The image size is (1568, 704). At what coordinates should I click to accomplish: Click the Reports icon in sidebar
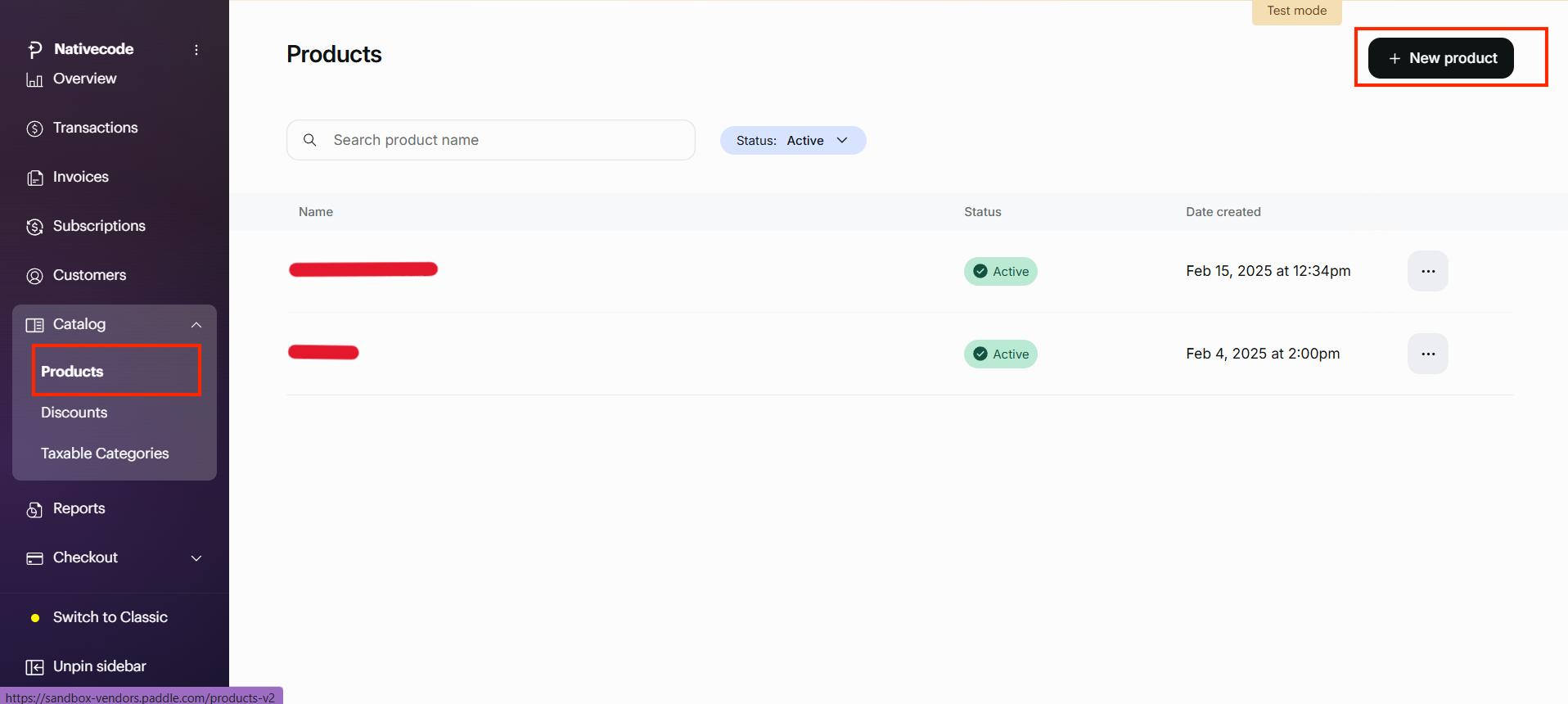(34, 509)
